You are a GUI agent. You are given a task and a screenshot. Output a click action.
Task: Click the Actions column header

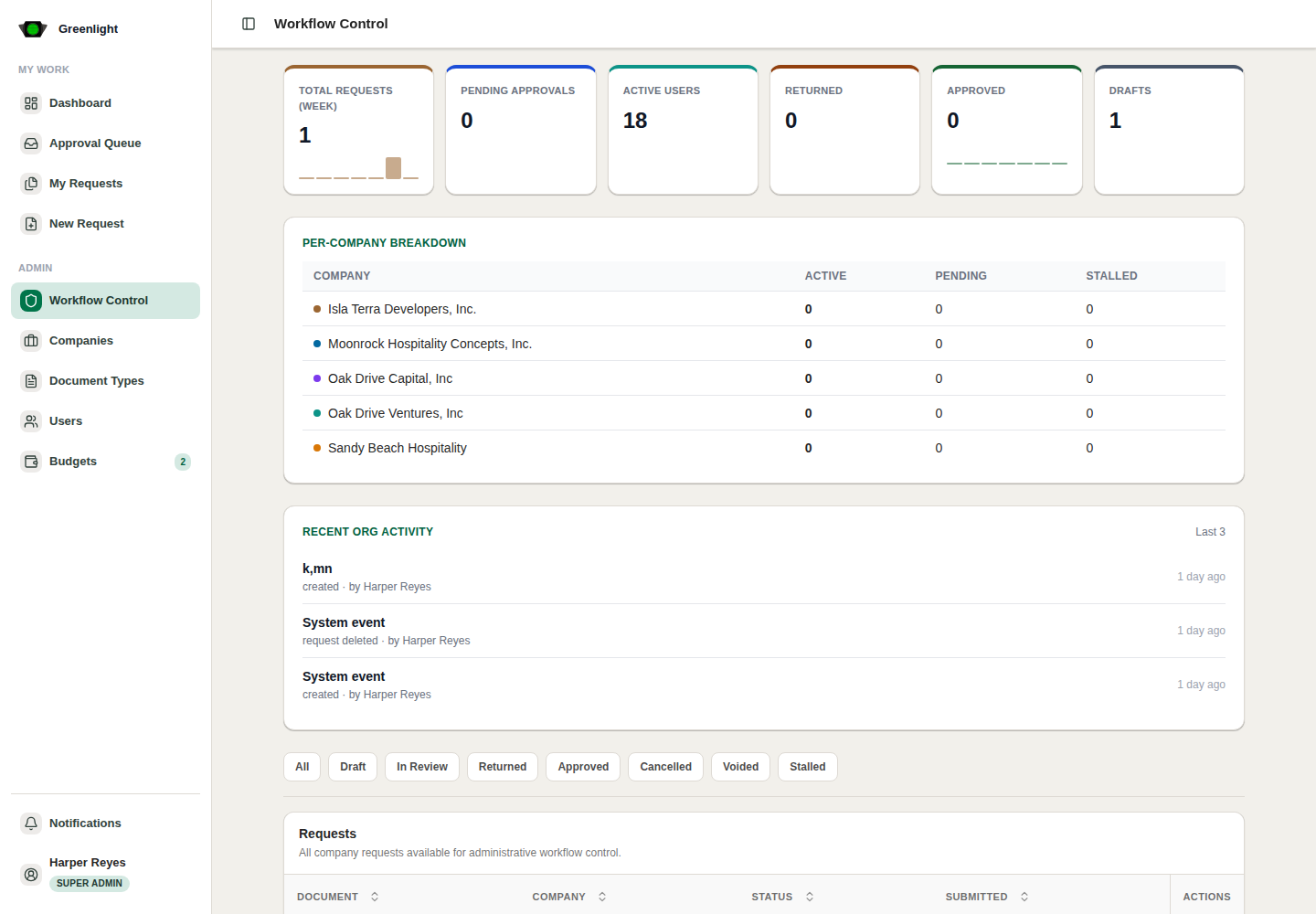(1206, 897)
